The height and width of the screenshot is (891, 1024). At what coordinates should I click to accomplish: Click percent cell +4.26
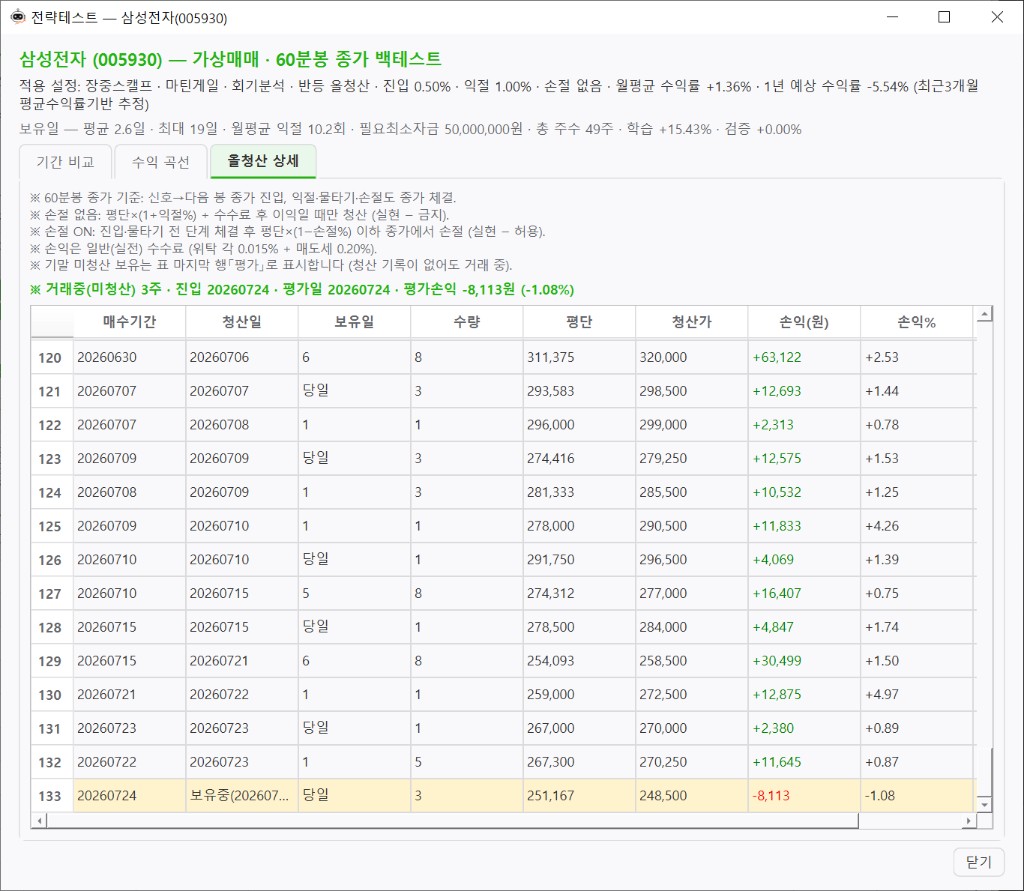916,526
